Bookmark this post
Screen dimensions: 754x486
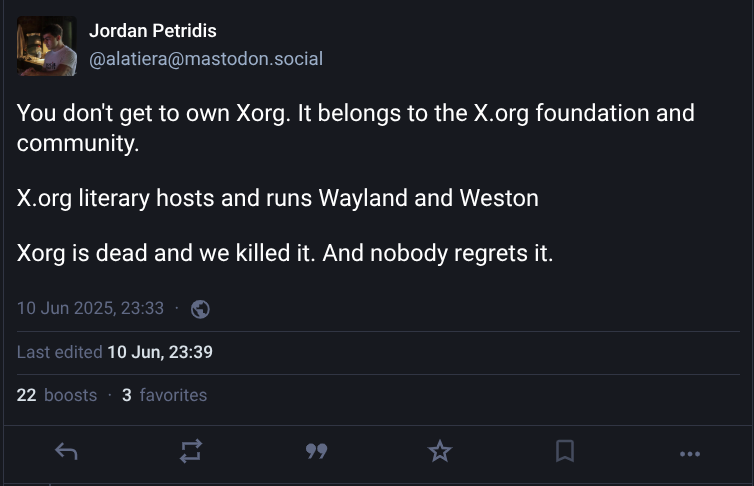pyautogui.click(x=565, y=452)
